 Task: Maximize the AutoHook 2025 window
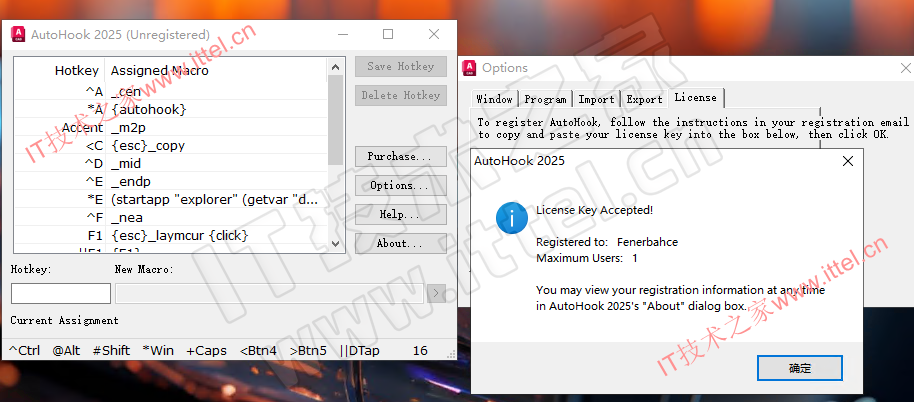coord(388,34)
